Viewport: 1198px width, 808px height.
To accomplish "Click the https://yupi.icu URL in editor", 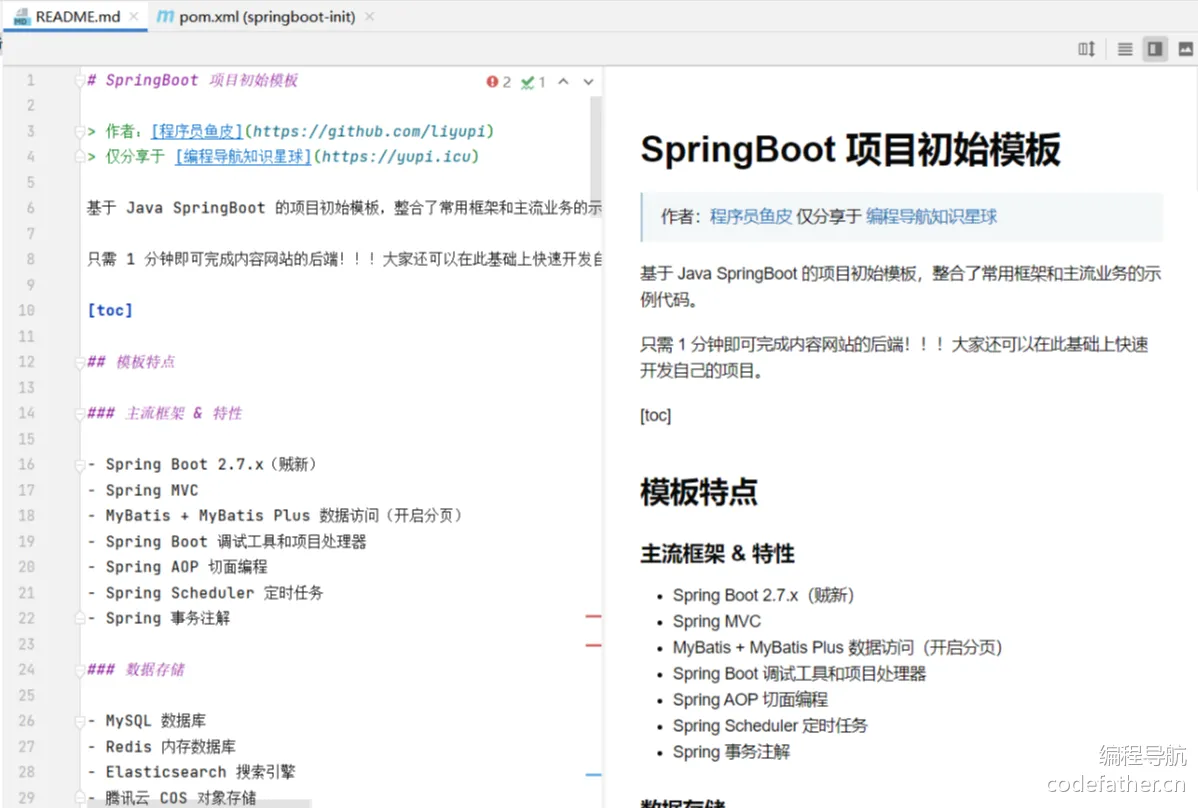I will (x=396, y=157).
